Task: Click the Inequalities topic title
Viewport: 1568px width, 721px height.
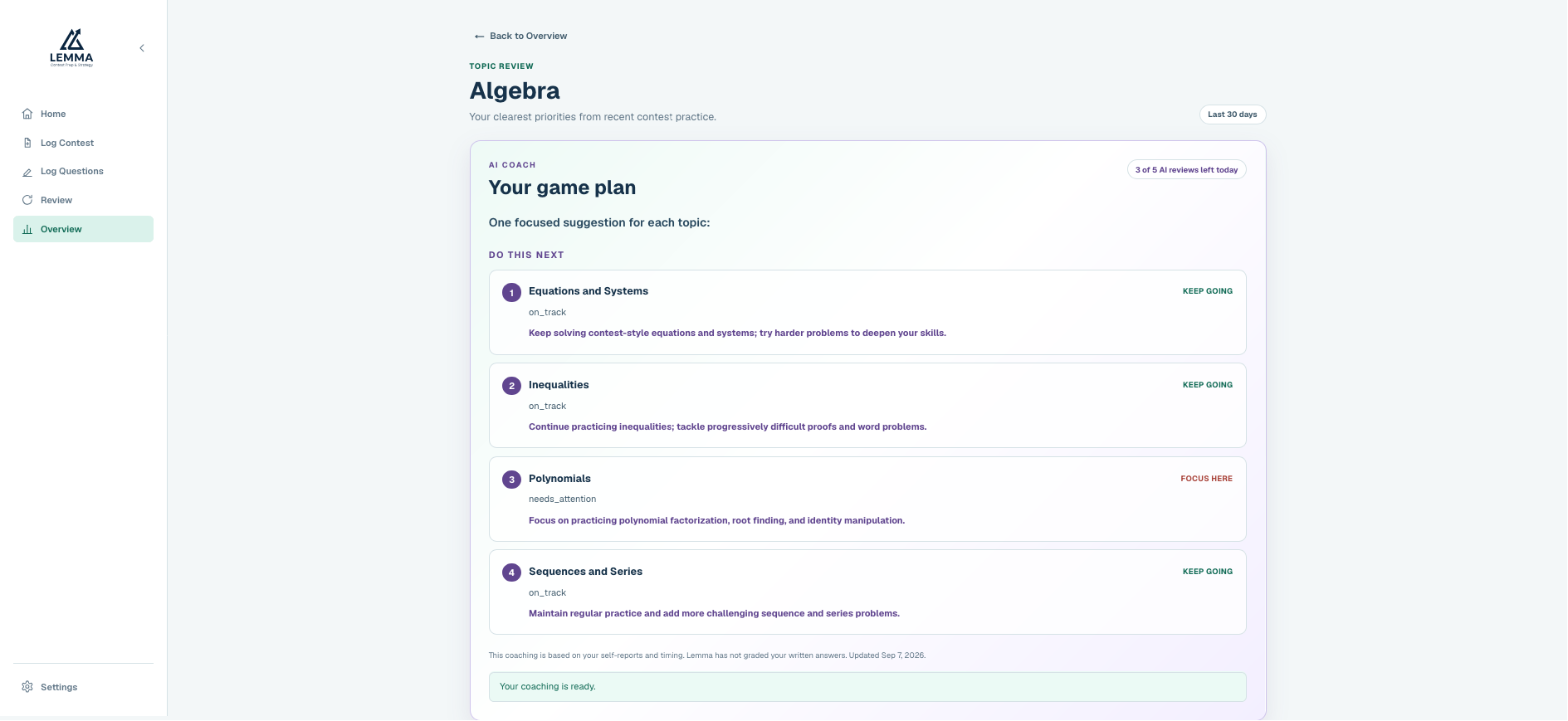Action: pyautogui.click(x=559, y=385)
